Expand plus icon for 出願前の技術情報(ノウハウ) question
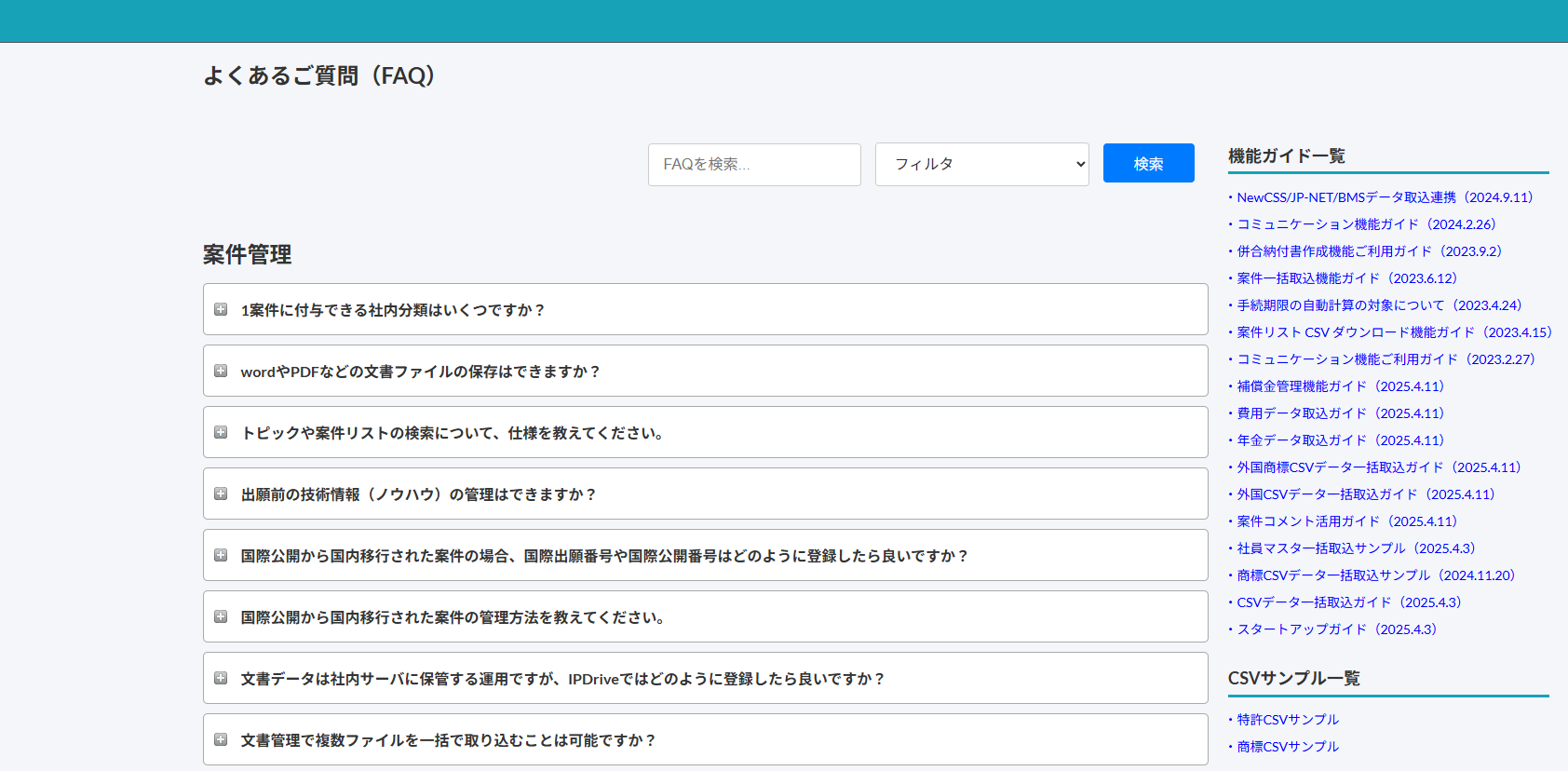The image size is (1568, 771). point(221,494)
